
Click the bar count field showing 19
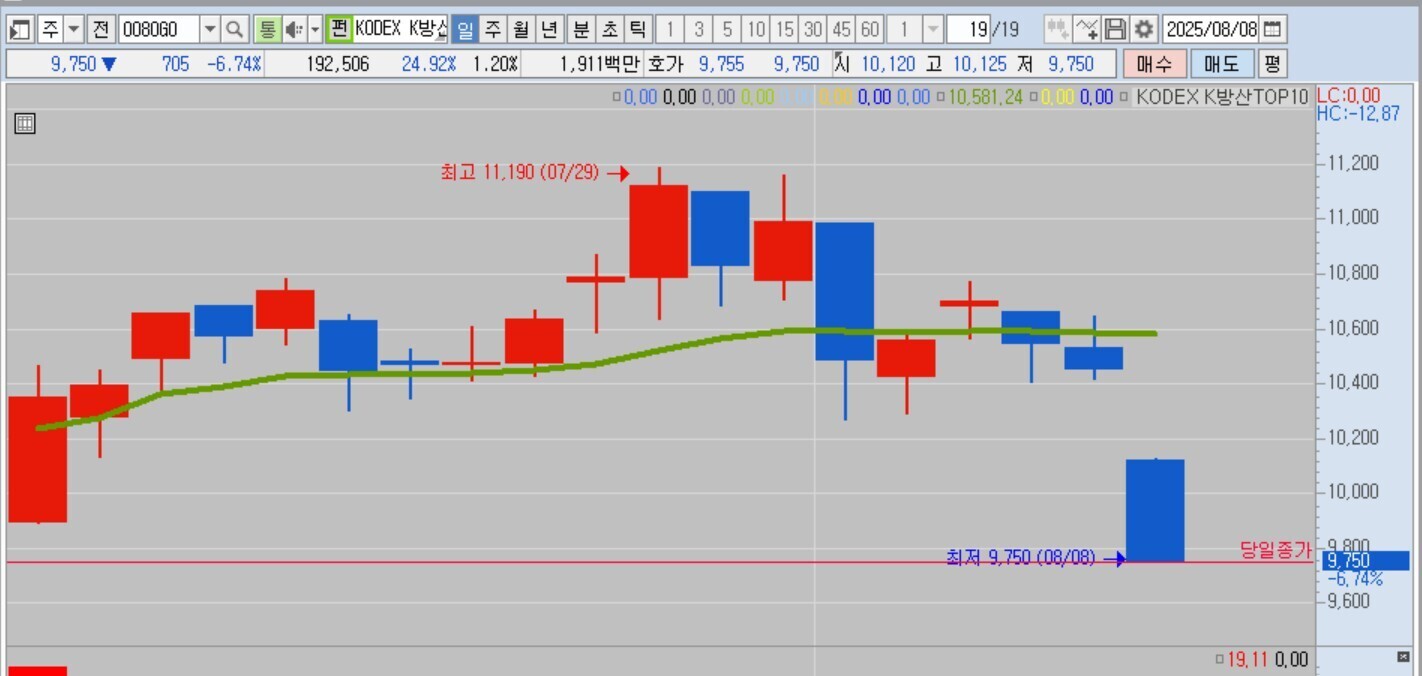(x=968, y=29)
